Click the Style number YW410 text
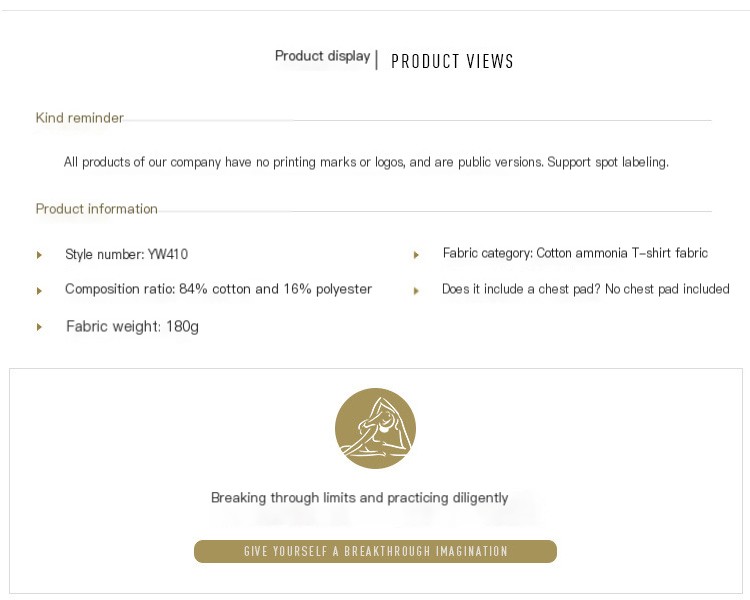The height and width of the screenshot is (600, 750). point(127,254)
